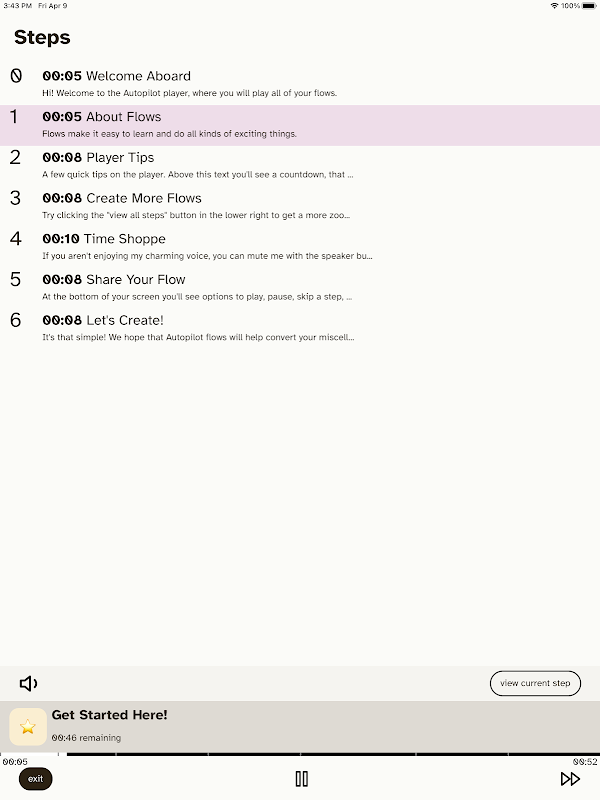Click the playback progress bar
The image size is (600, 800).
coord(300,754)
